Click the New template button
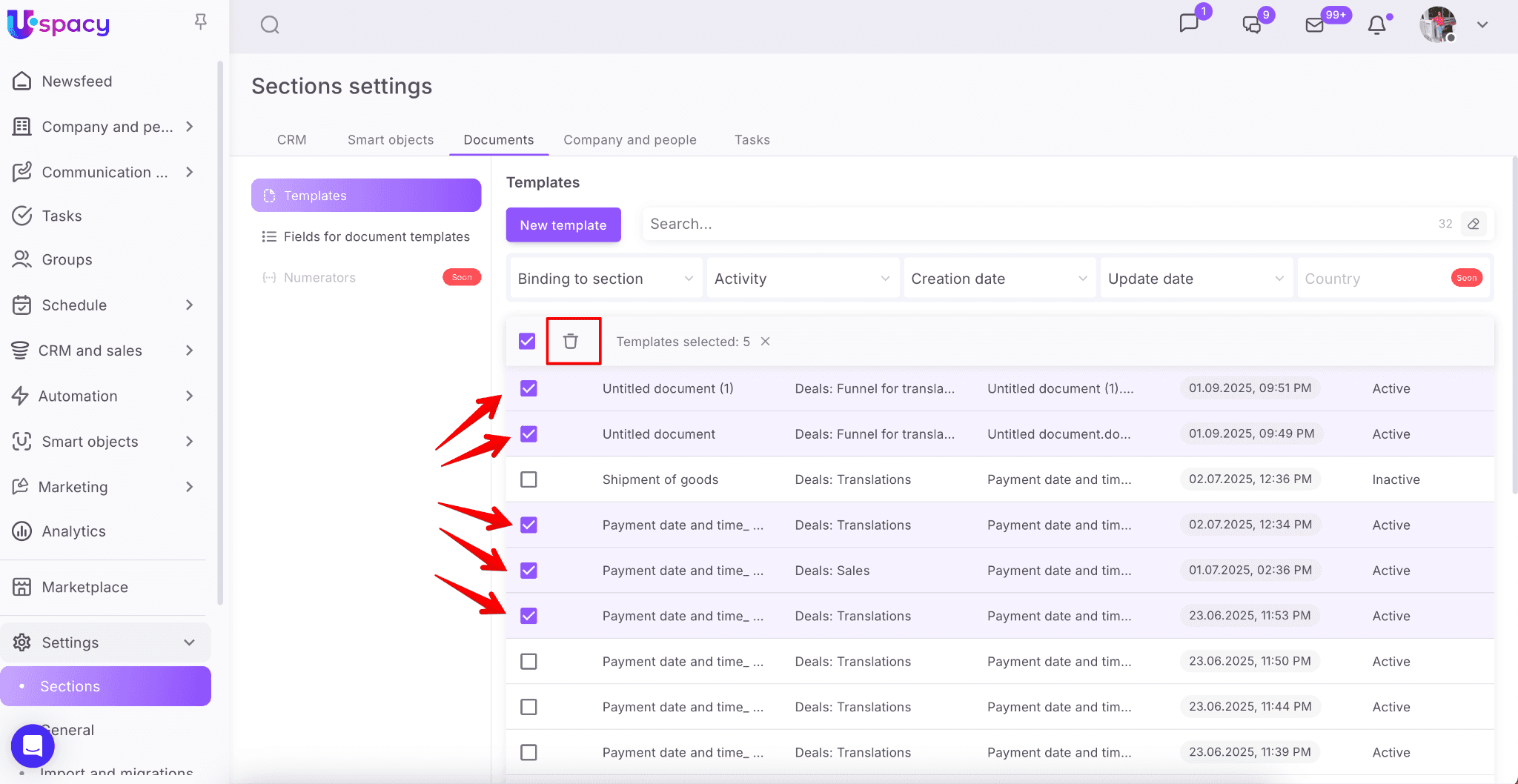The image size is (1518, 784). pos(563,225)
